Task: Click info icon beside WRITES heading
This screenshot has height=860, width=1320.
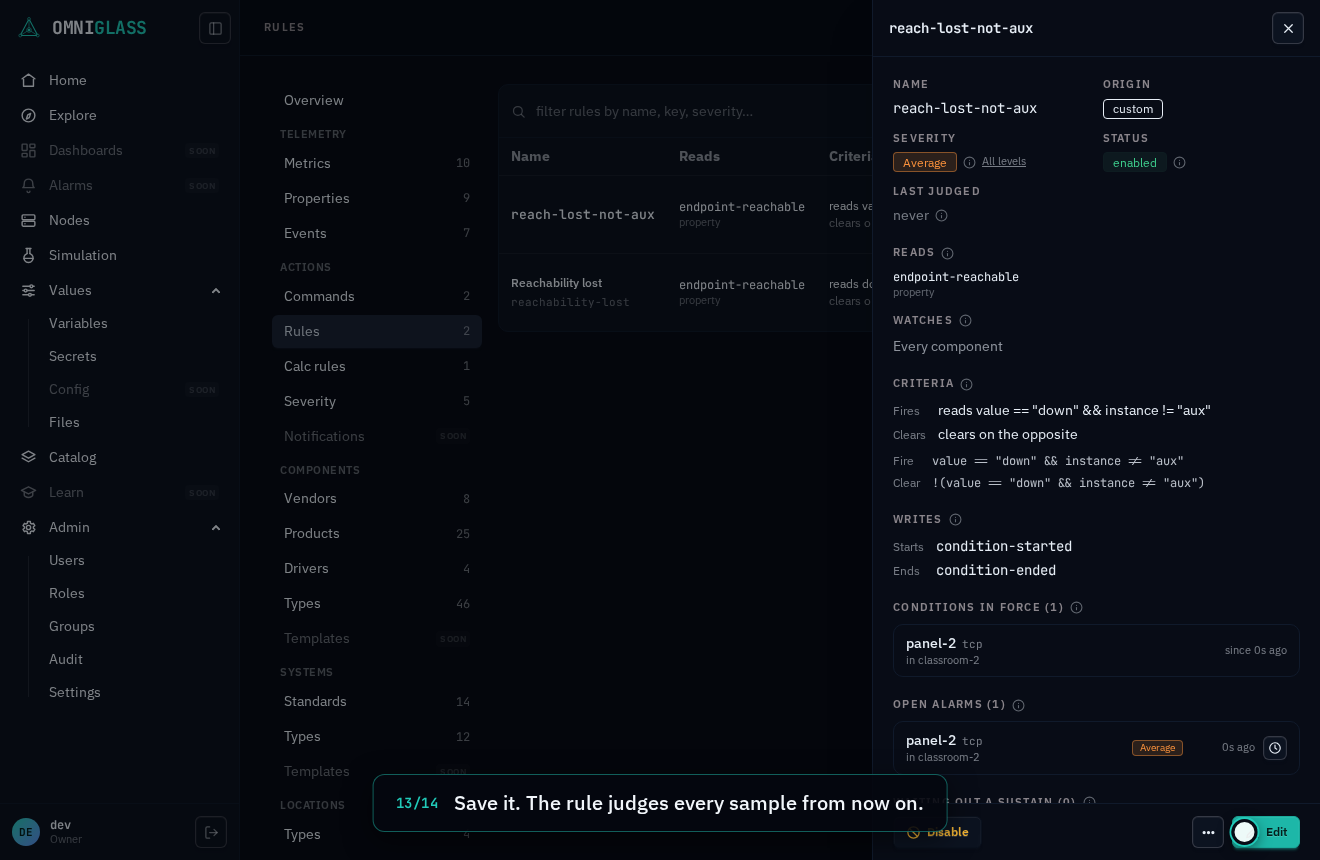Action: click(955, 520)
